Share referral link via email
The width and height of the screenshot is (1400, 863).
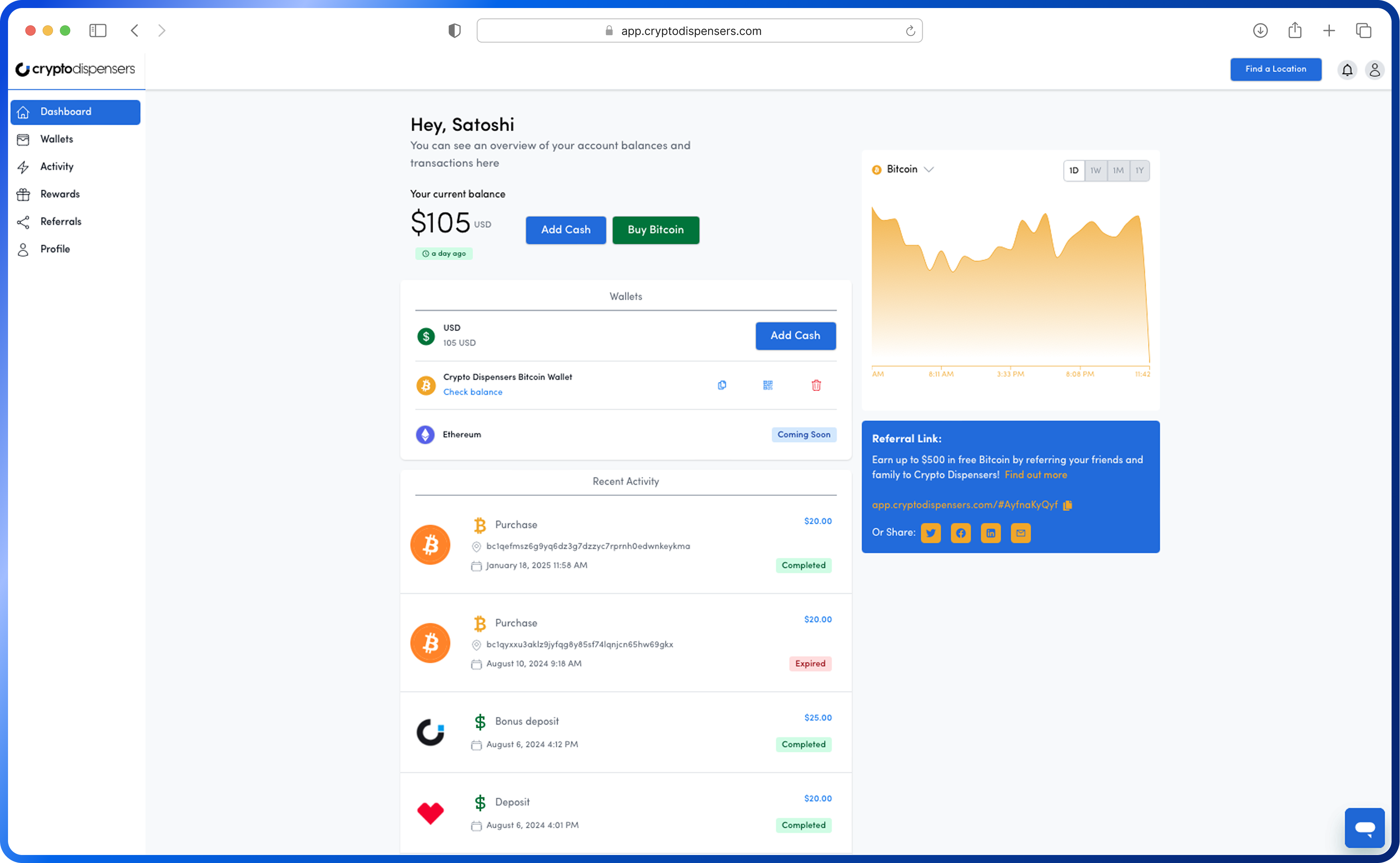(x=1021, y=533)
